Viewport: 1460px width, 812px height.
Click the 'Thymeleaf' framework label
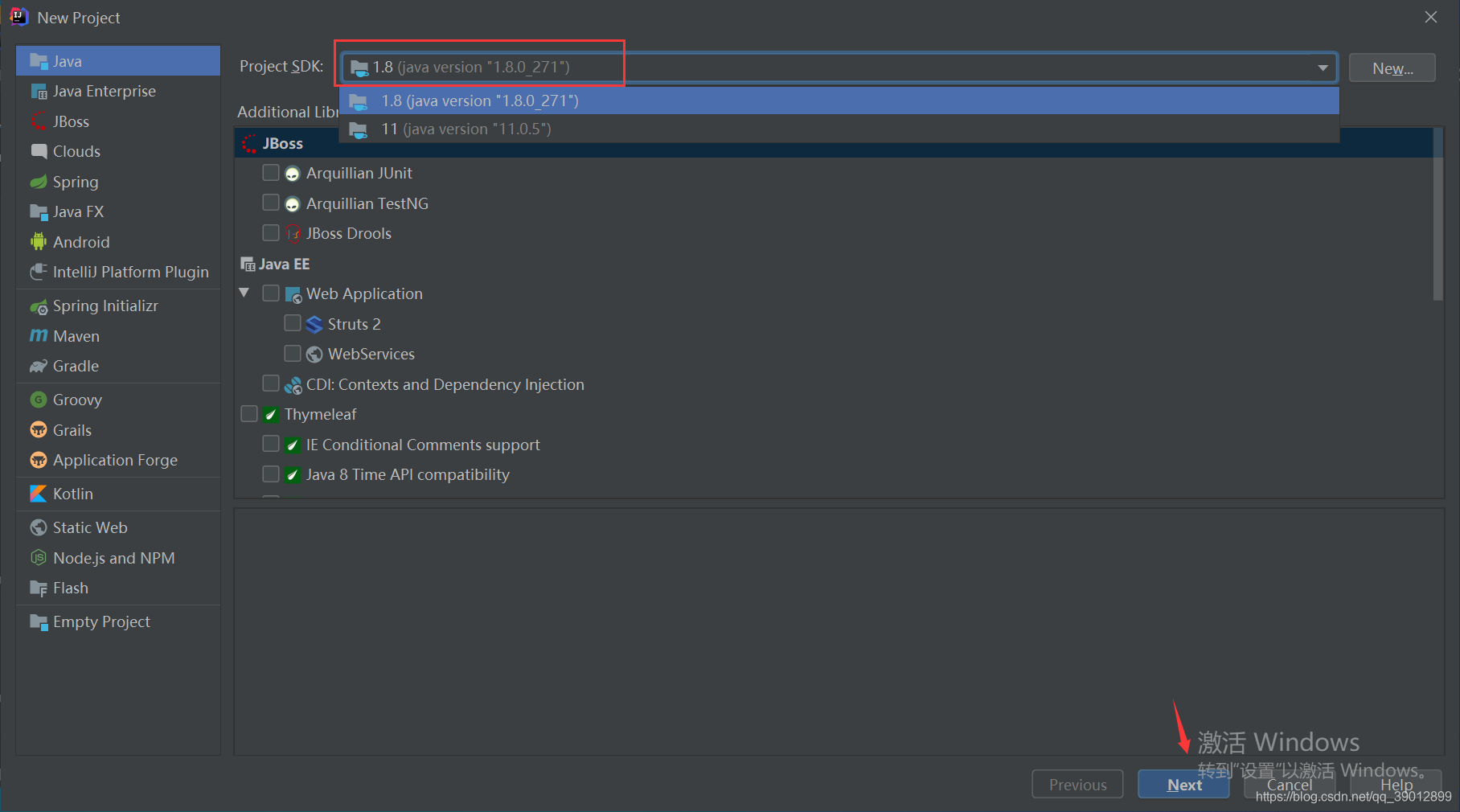320,414
